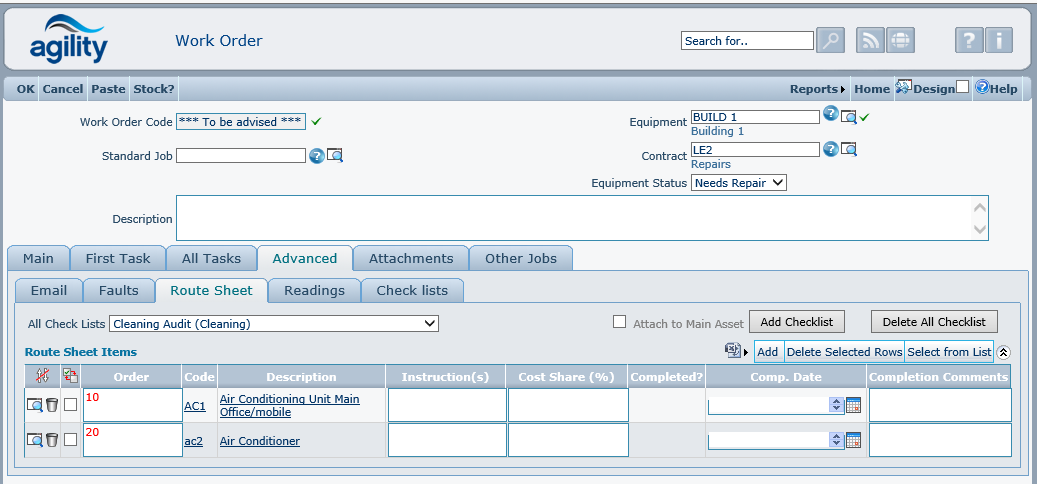This screenshot has width=1037, height=484.
Task: Expand the All Check Lists dropdown
Action: pos(274,323)
